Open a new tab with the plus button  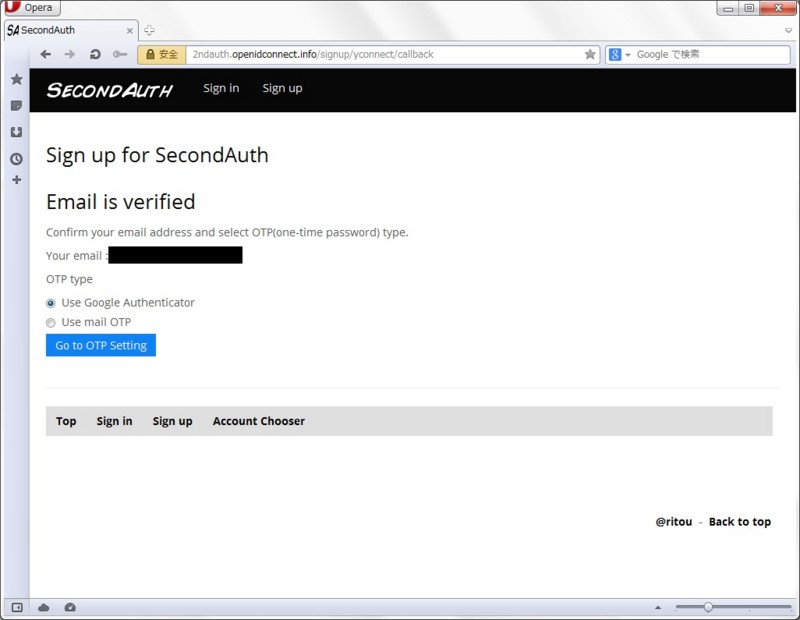(149, 30)
